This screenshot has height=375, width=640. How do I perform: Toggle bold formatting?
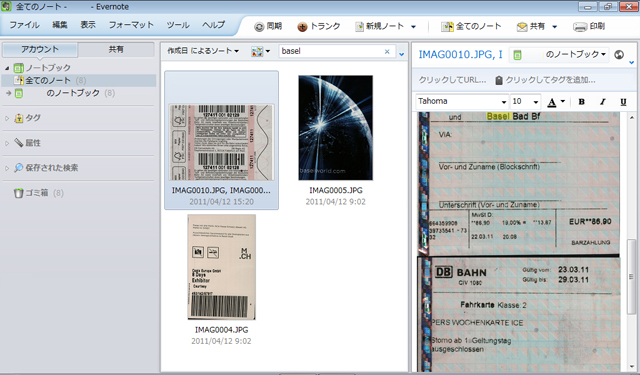(582, 102)
